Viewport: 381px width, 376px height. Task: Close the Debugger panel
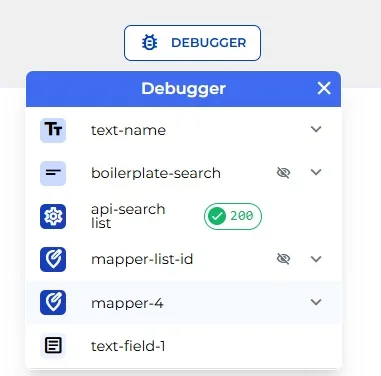click(324, 89)
